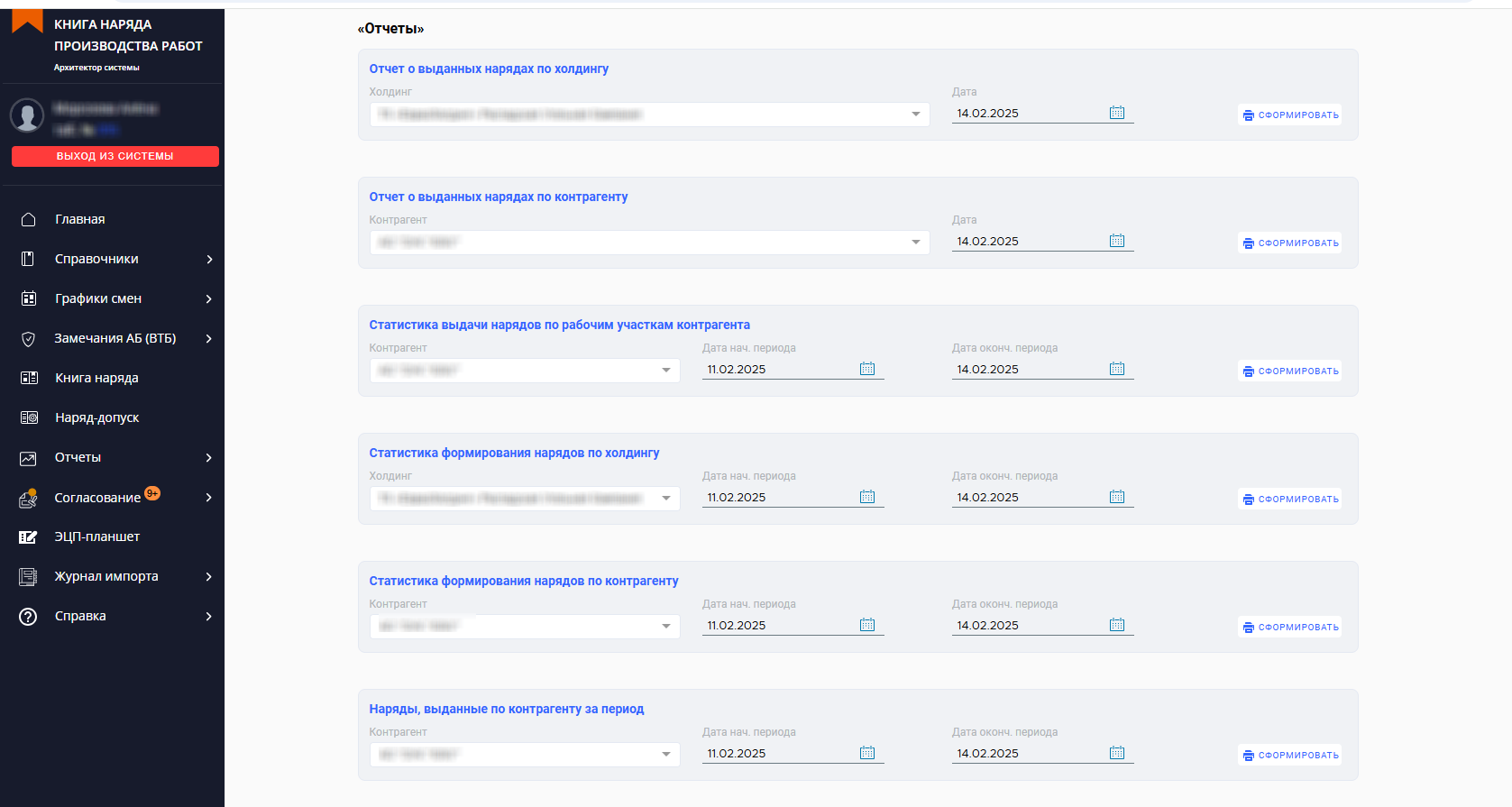
Task: Open the Согласование menu item
Action: tap(97, 498)
